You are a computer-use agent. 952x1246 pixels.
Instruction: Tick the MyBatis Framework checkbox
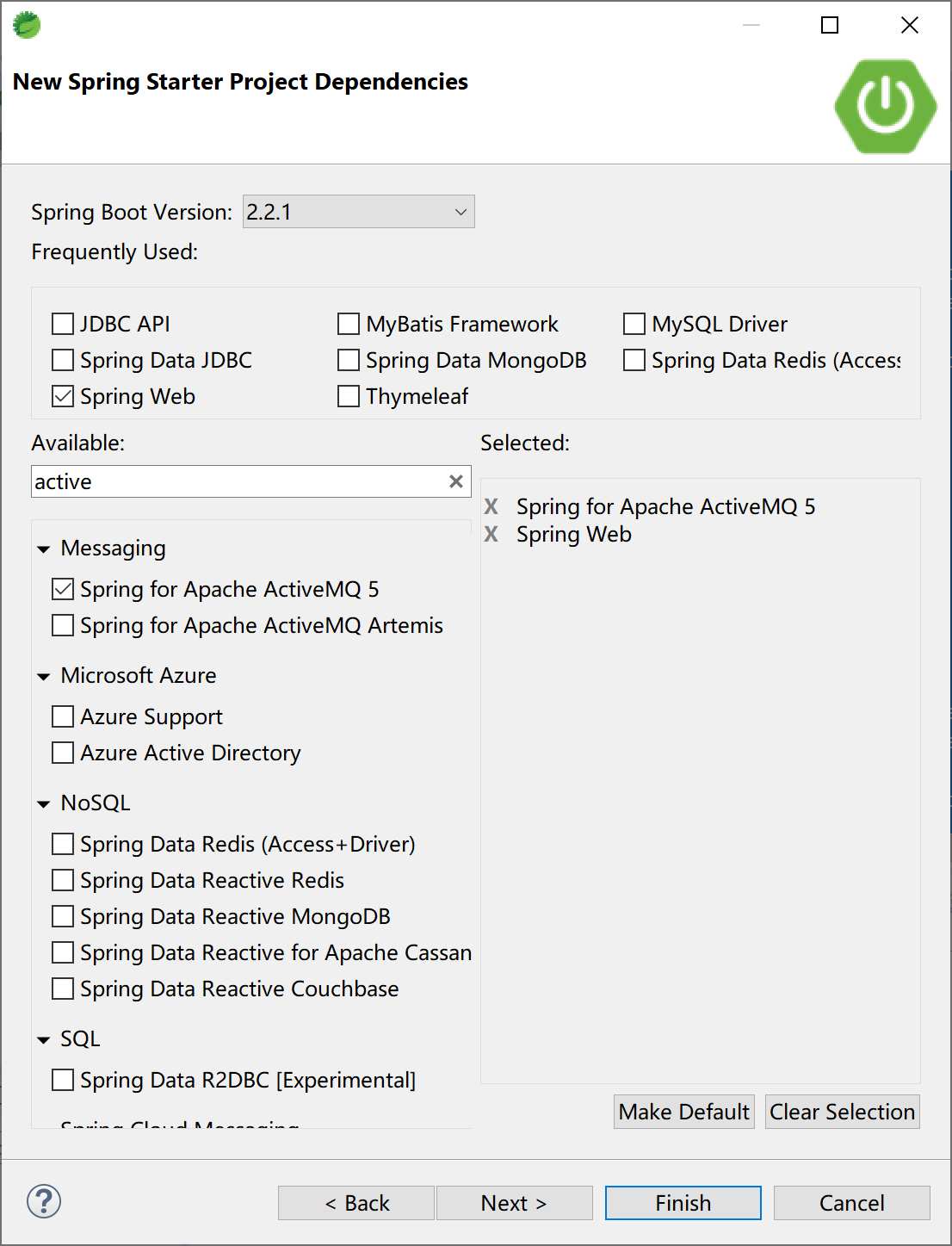349,324
